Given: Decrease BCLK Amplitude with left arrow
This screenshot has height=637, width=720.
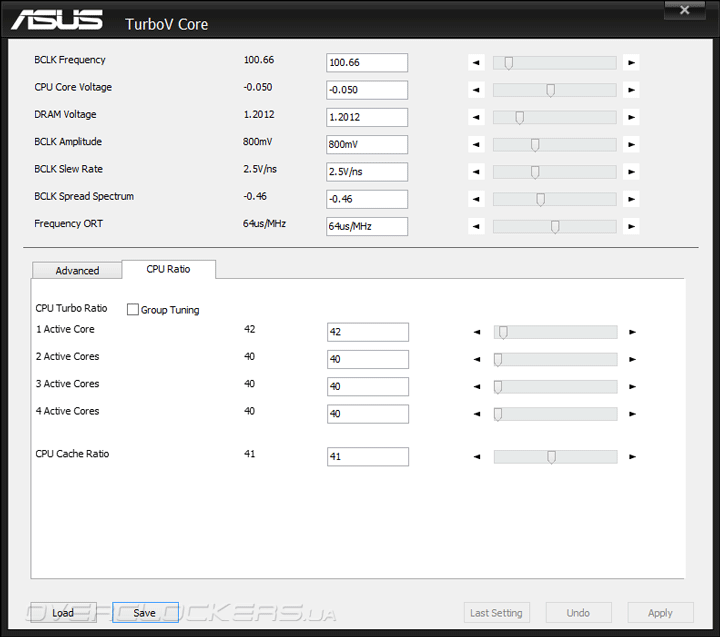Looking at the screenshot, I should click(x=476, y=145).
